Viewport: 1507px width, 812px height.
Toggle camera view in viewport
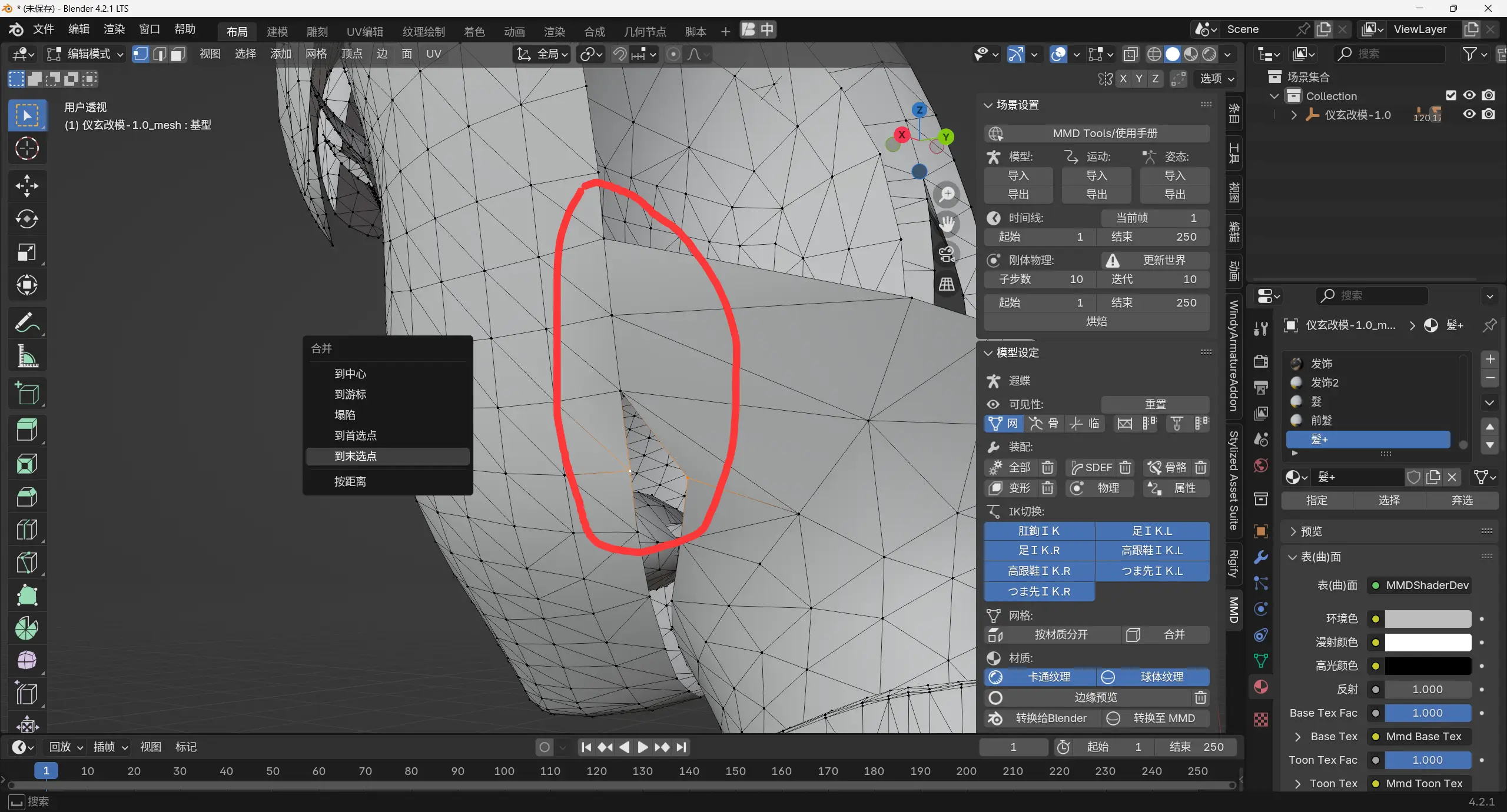(x=947, y=254)
